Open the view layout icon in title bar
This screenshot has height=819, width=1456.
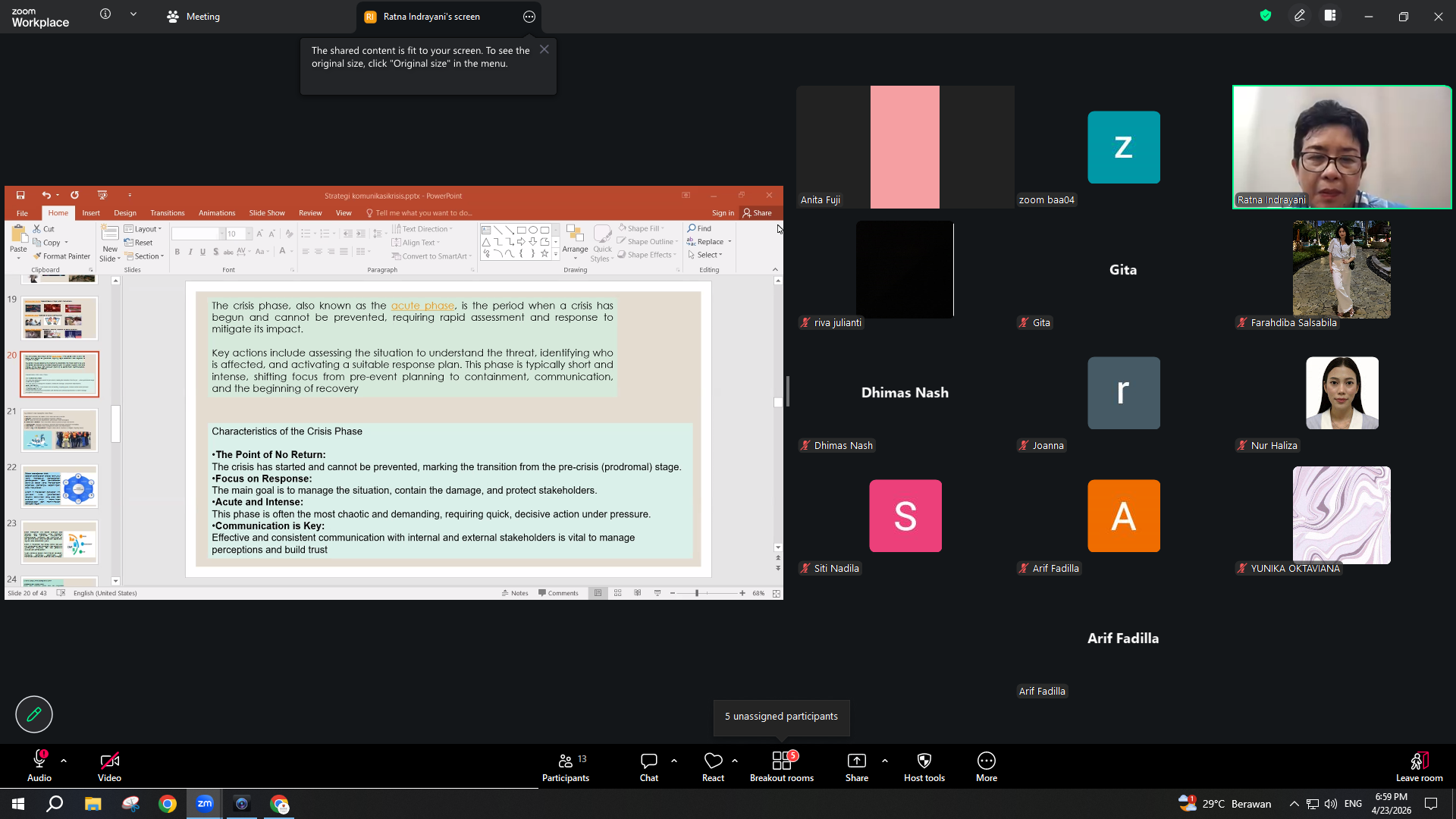(x=1330, y=15)
